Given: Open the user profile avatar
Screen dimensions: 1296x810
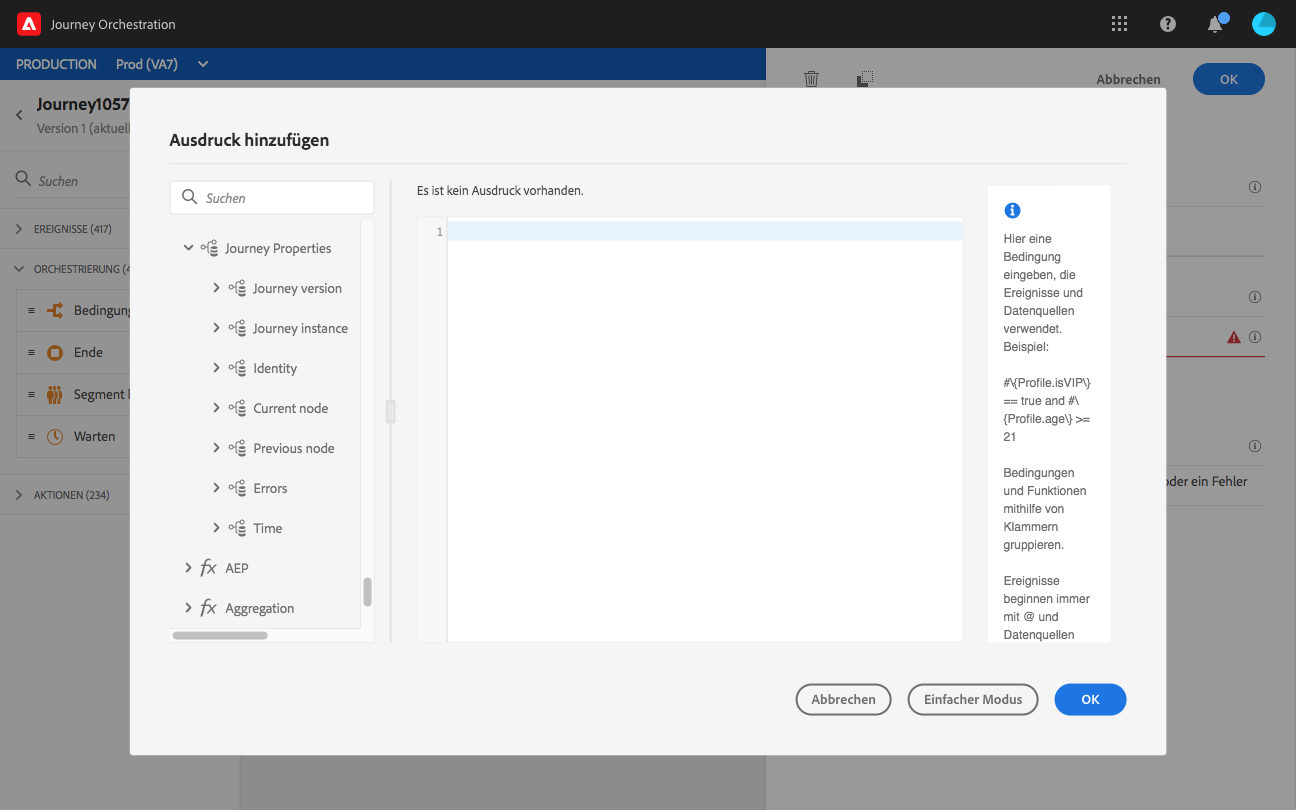Looking at the screenshot, I should click(1264, 24).
